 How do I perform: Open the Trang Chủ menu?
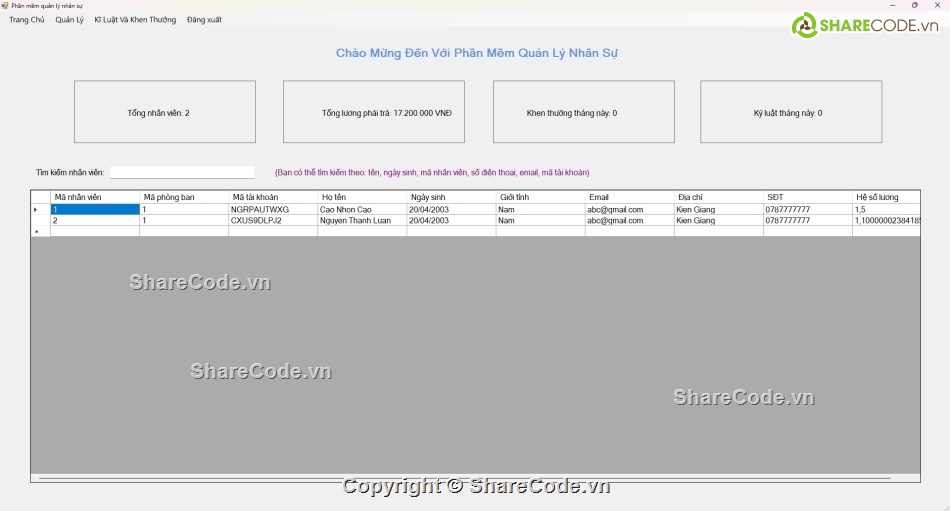click(x=27, y=20)
